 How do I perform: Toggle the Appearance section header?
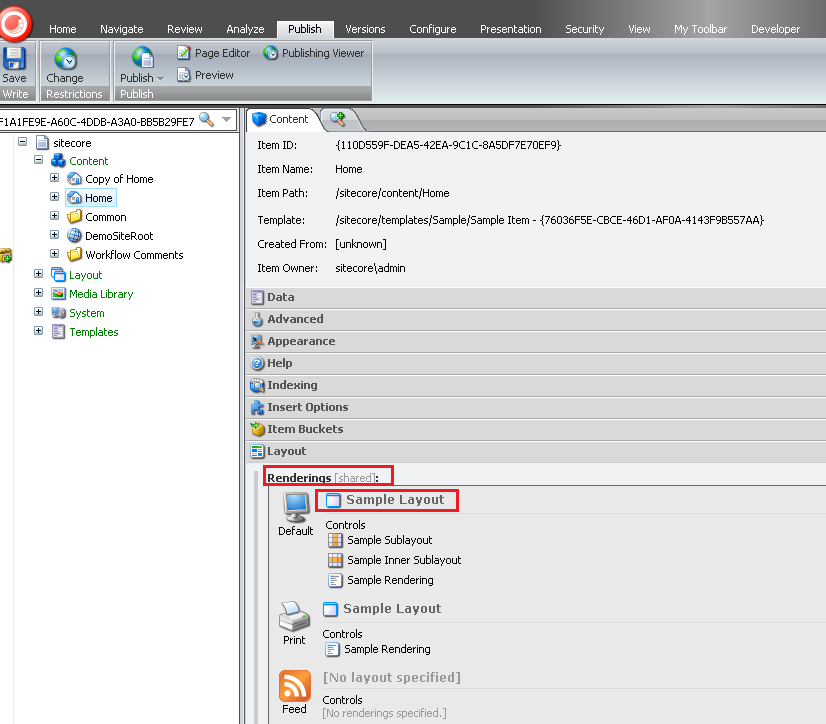[x=536, y=341]
